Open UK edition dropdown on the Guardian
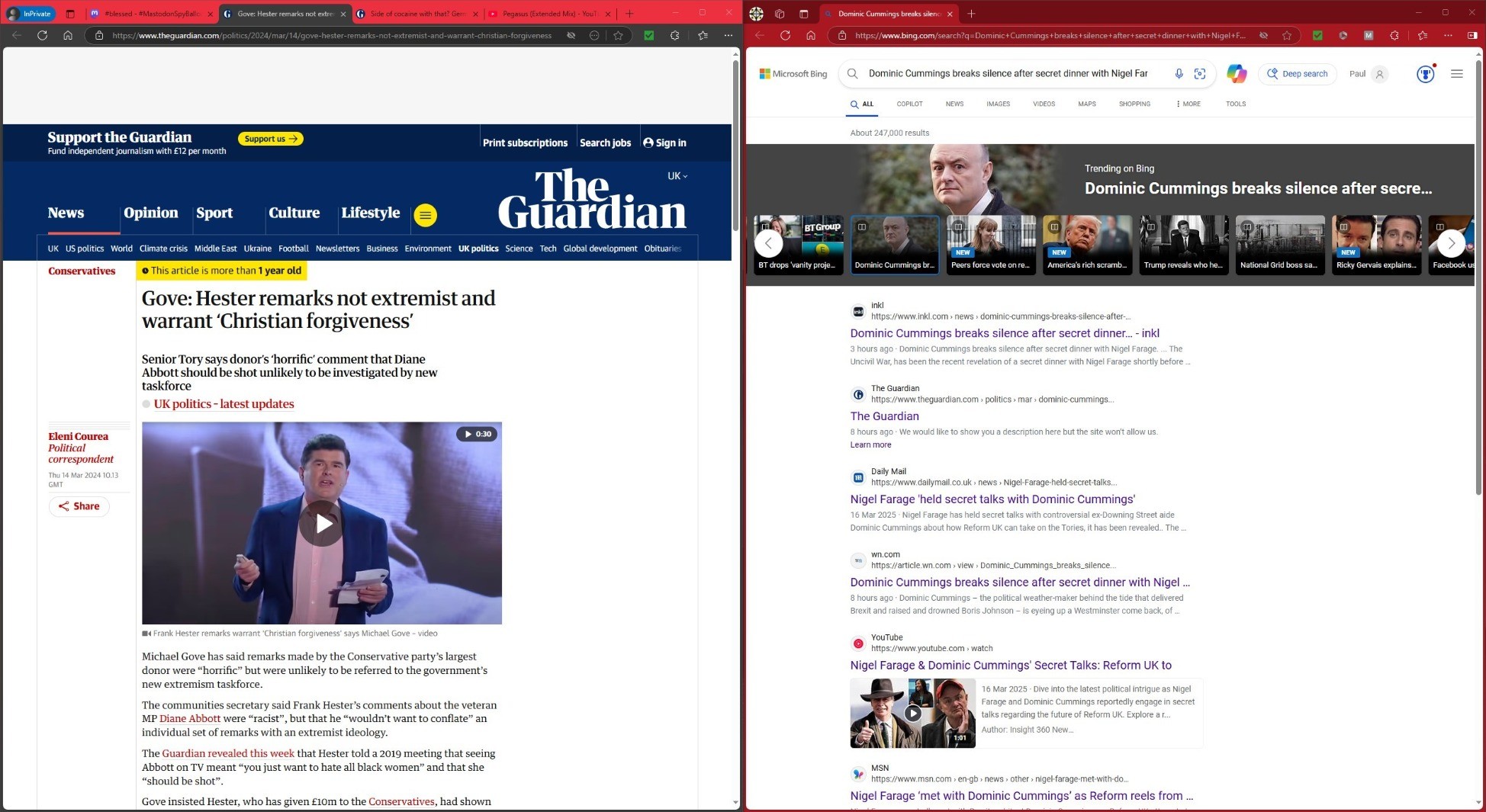1486x812 pixels. [x=677, y=176]
